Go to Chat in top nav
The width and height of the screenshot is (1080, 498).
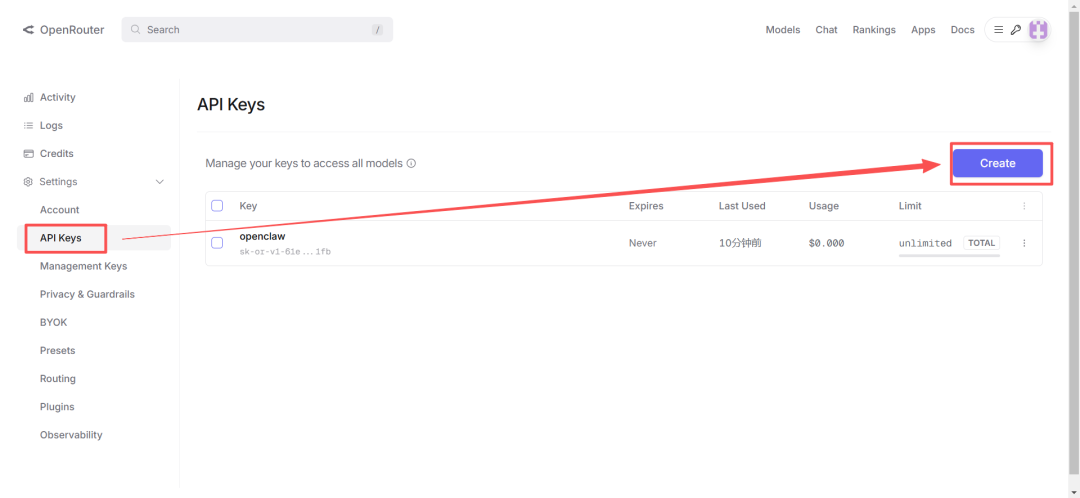tap(827, 30)
